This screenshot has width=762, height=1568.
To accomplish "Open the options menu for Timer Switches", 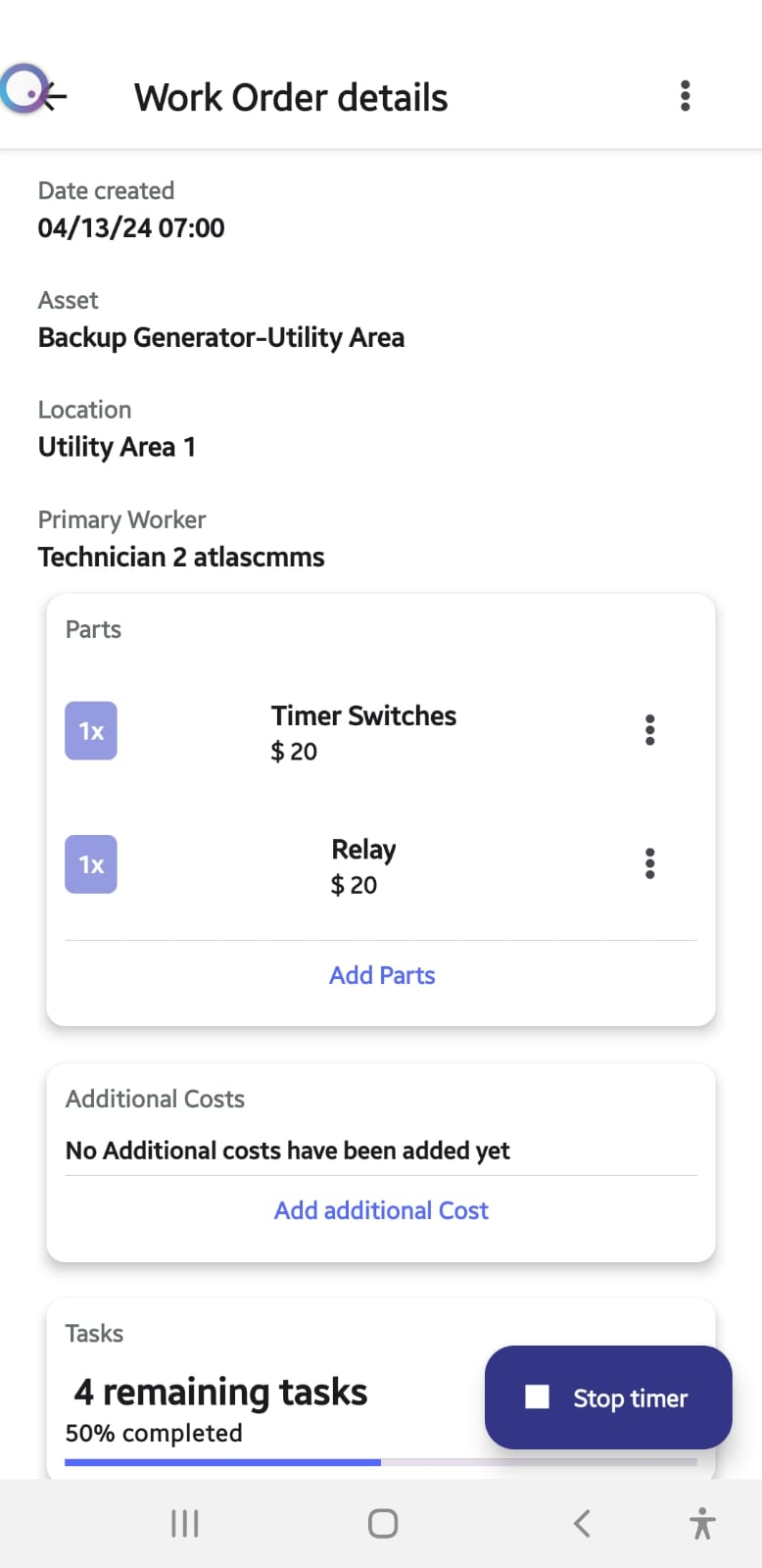I will (x=649, y=730).
